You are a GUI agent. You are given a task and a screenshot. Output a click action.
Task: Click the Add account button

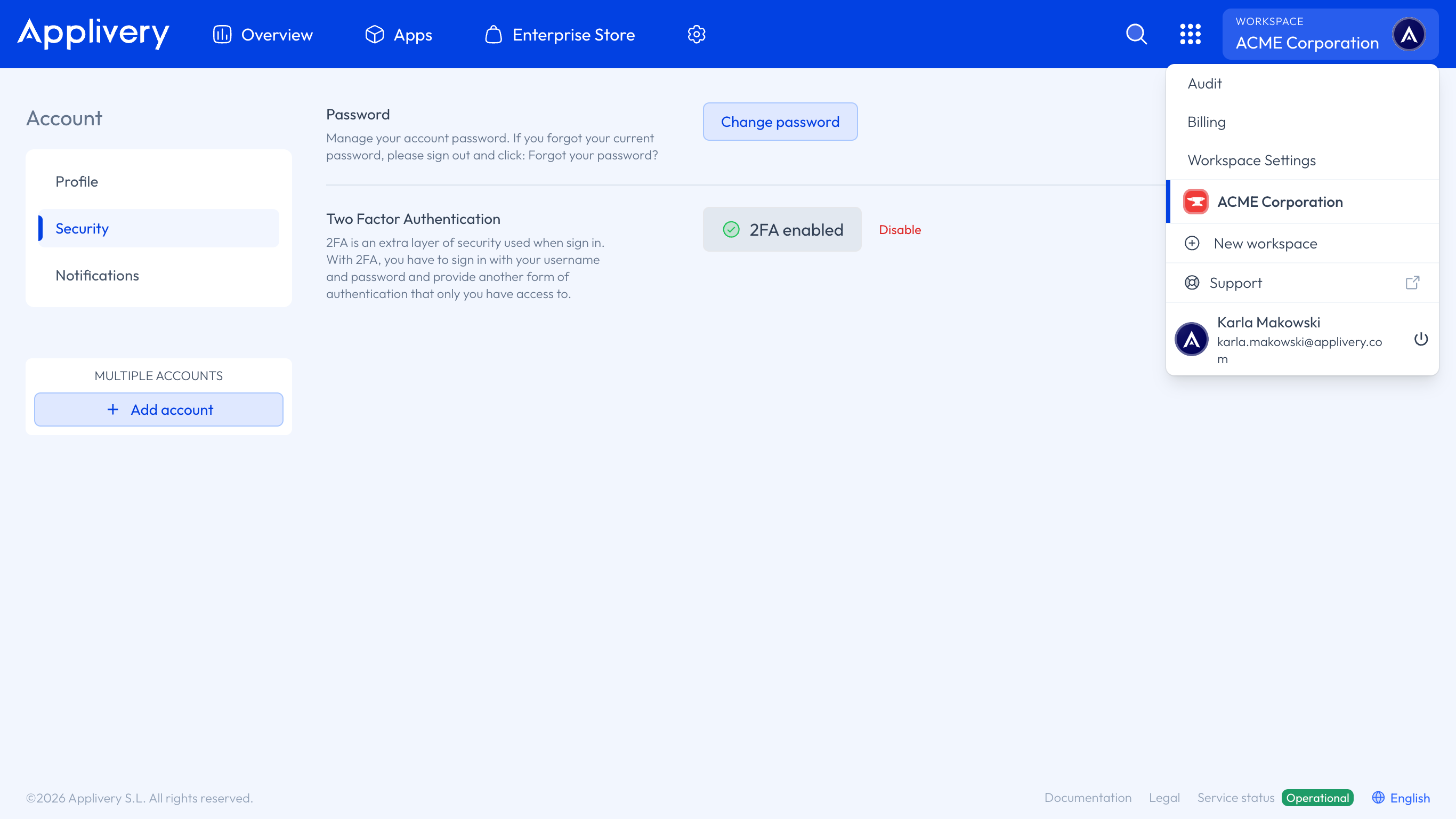(159, 409)
